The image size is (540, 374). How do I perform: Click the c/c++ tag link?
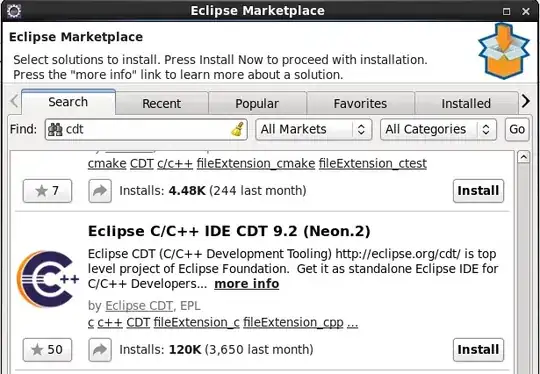[175, 164]
